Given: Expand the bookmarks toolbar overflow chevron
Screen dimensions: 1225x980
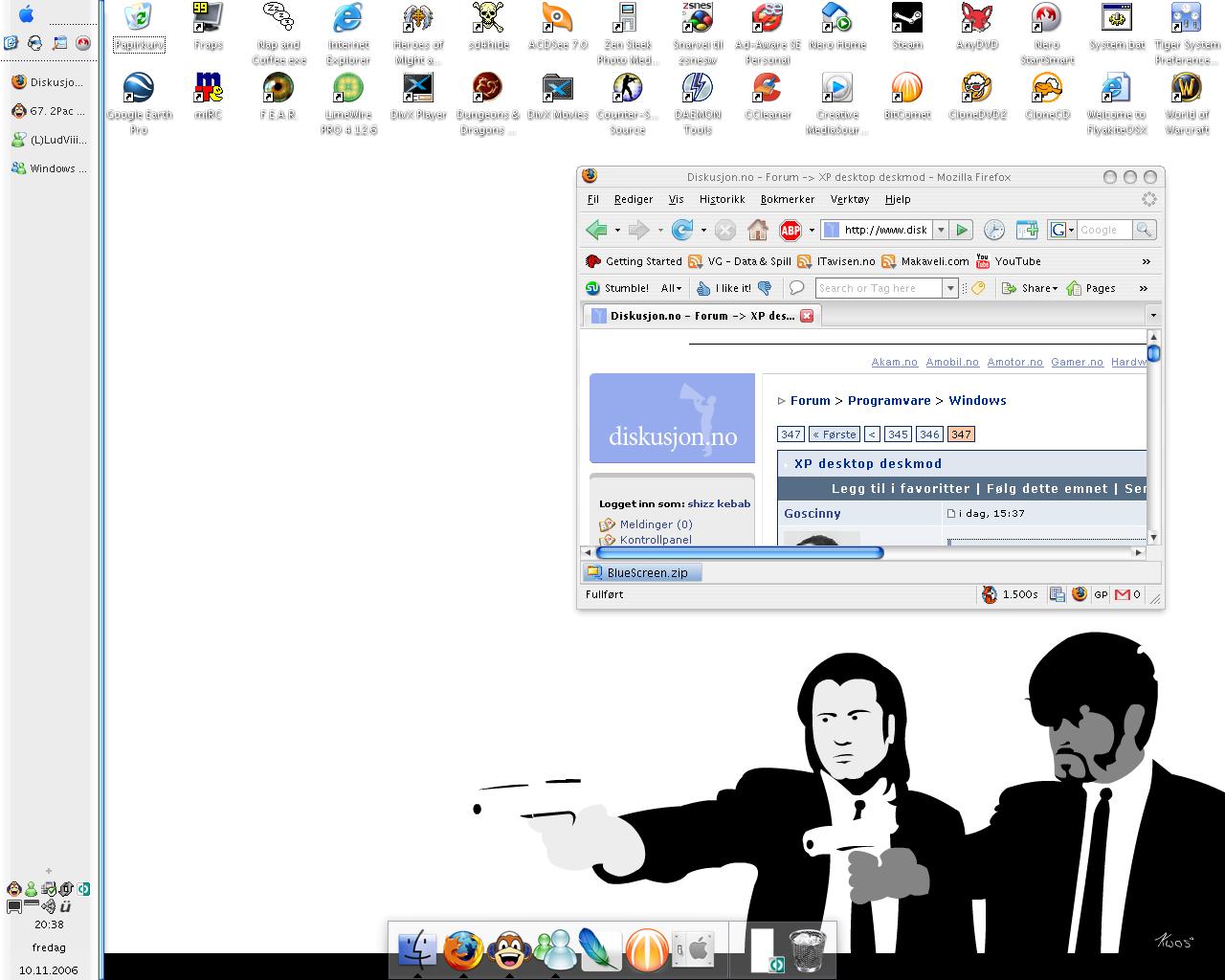Looking at the screenshot, I should point(1146,261).
